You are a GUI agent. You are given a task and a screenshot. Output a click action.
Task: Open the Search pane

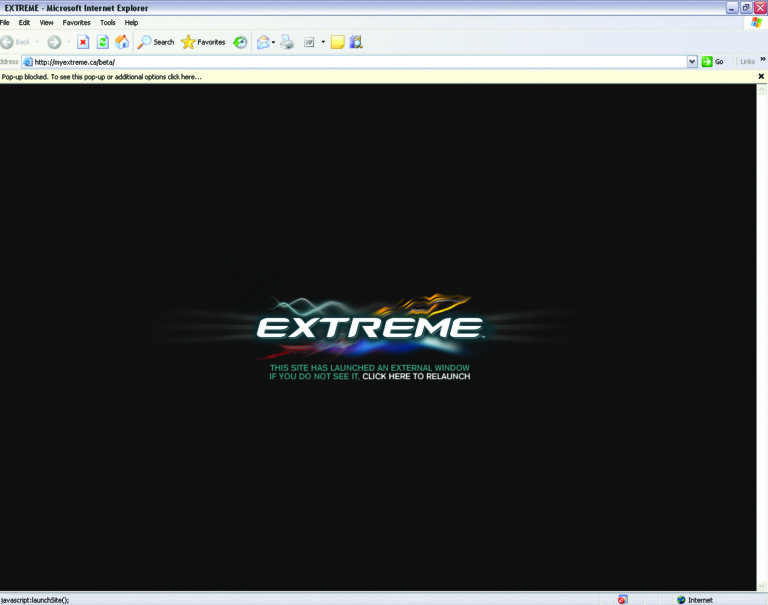156,42
